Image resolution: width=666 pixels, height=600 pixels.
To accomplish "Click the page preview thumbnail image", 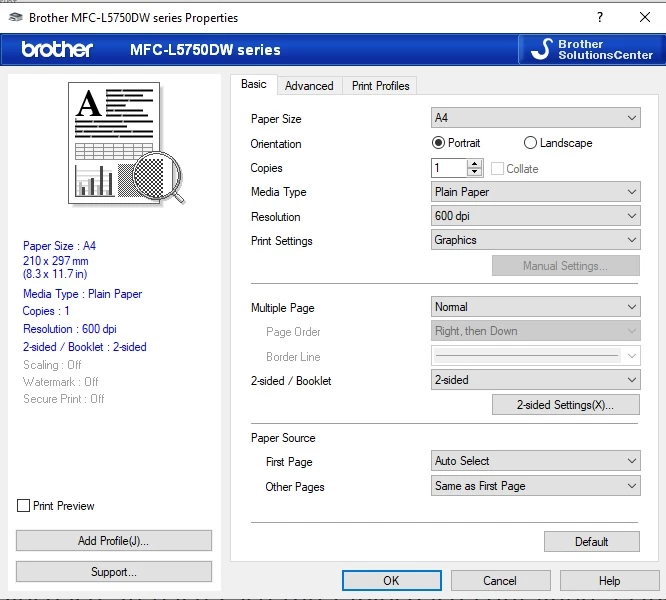I will tap(127, 144).
